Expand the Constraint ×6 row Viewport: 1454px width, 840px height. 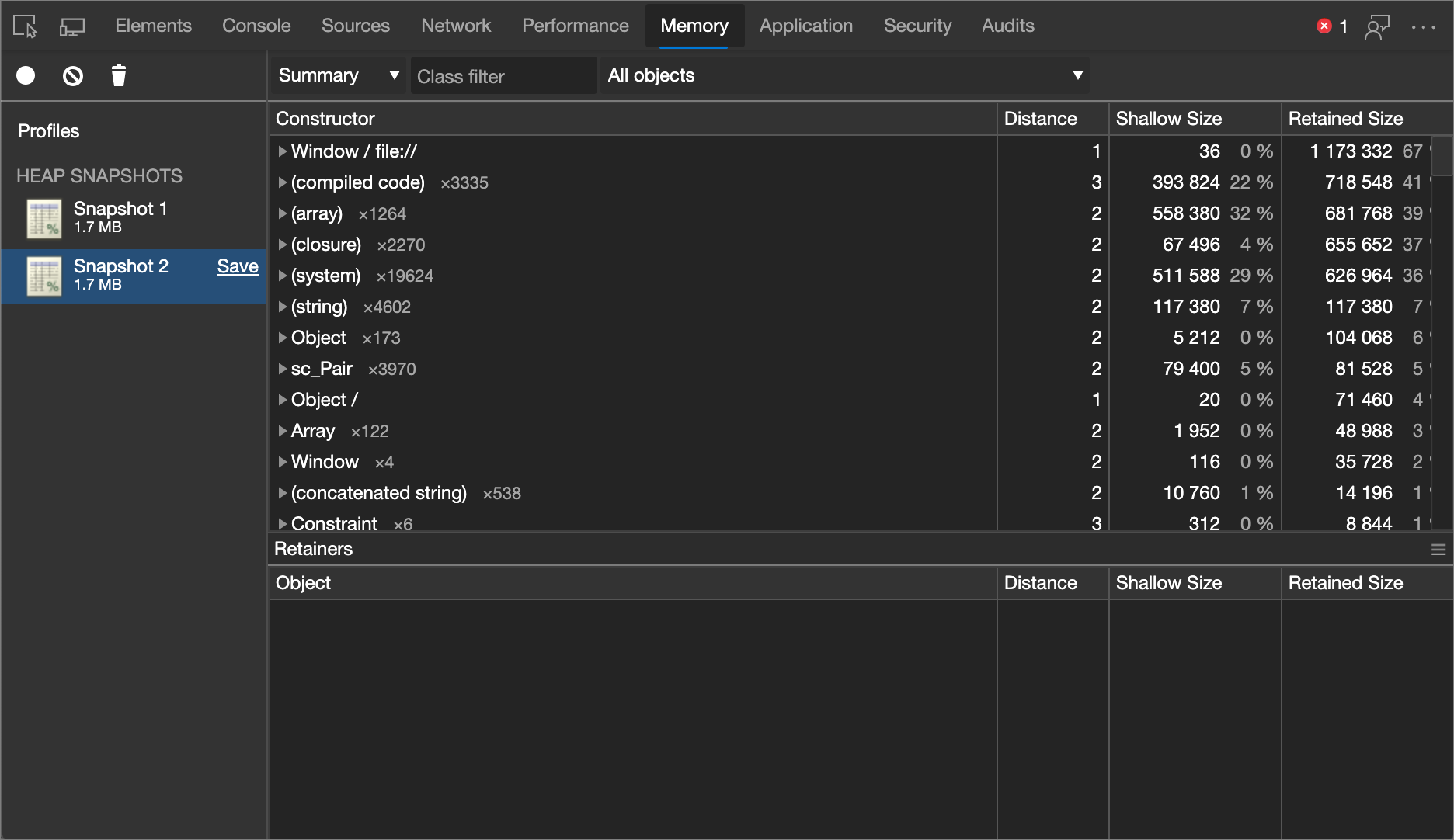click(283, 524)
